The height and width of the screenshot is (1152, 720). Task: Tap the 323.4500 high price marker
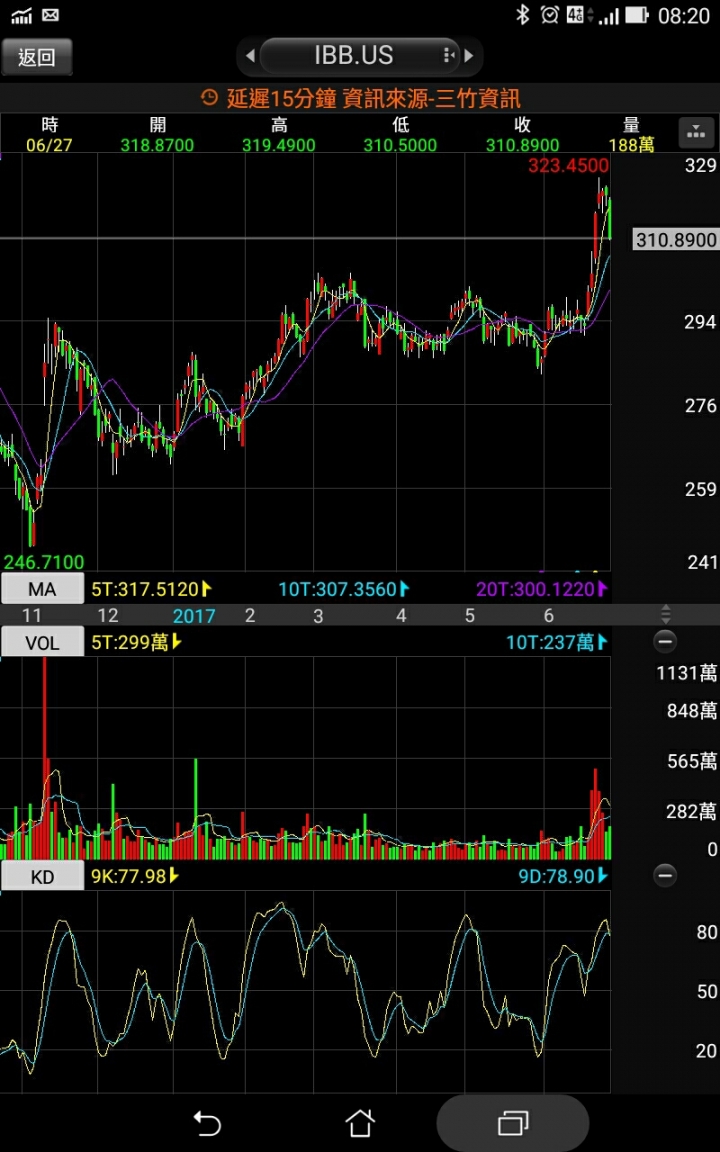568,165
